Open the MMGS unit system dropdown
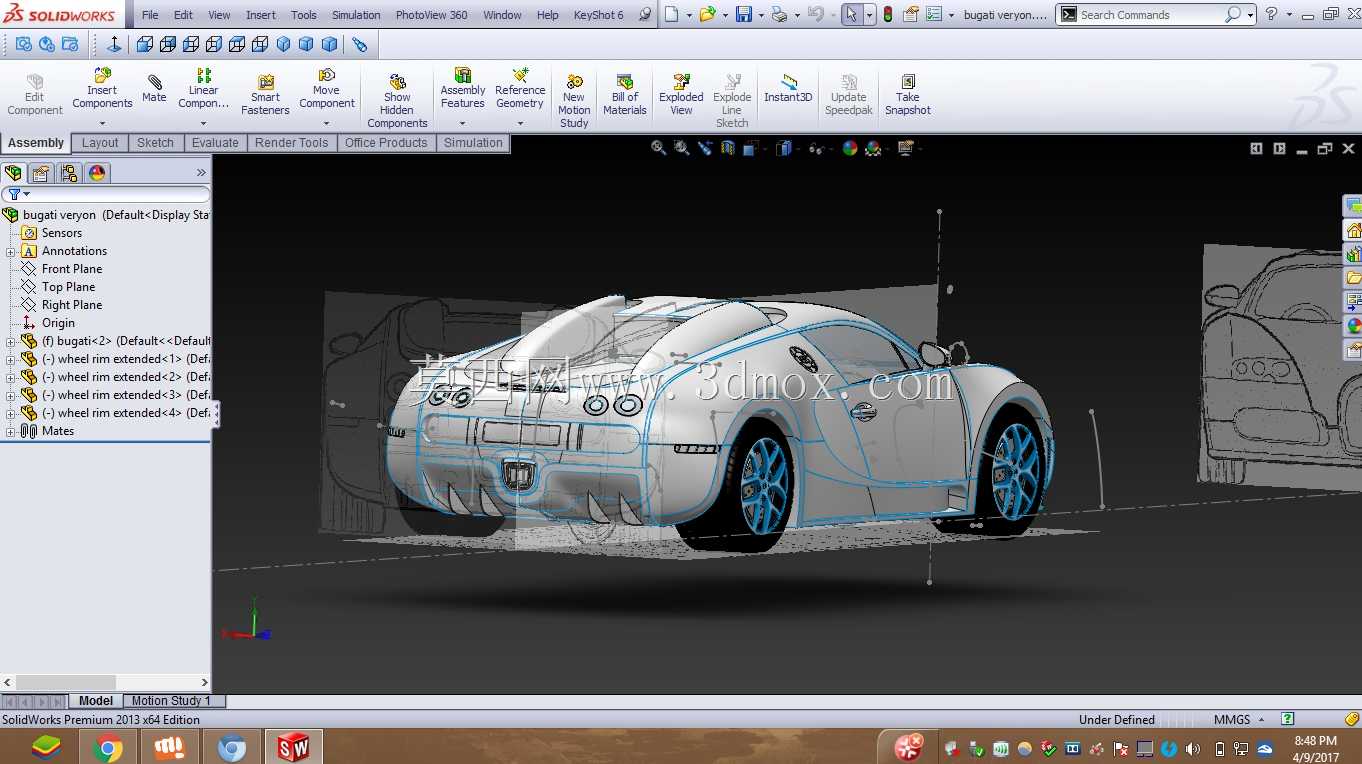Viewport: 1362px width, 764px height. tap(1262, 720)
